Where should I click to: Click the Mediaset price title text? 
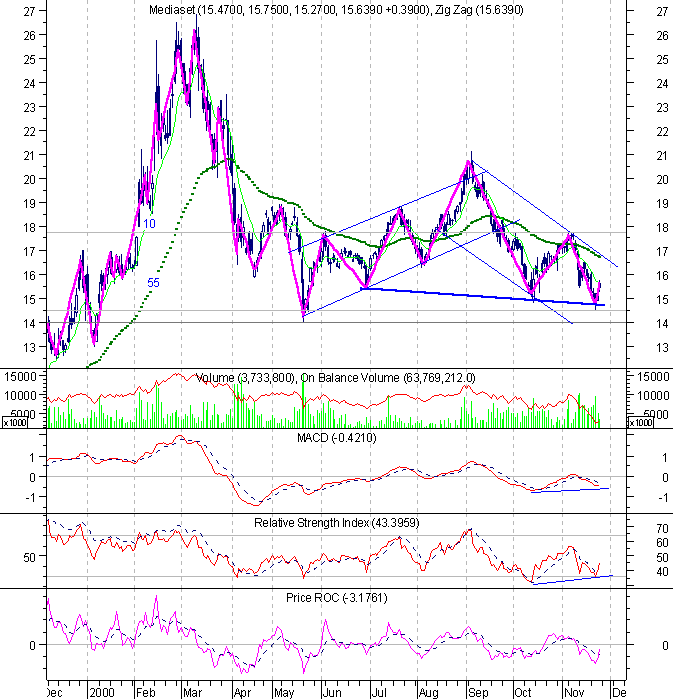(x=289, y=10)
